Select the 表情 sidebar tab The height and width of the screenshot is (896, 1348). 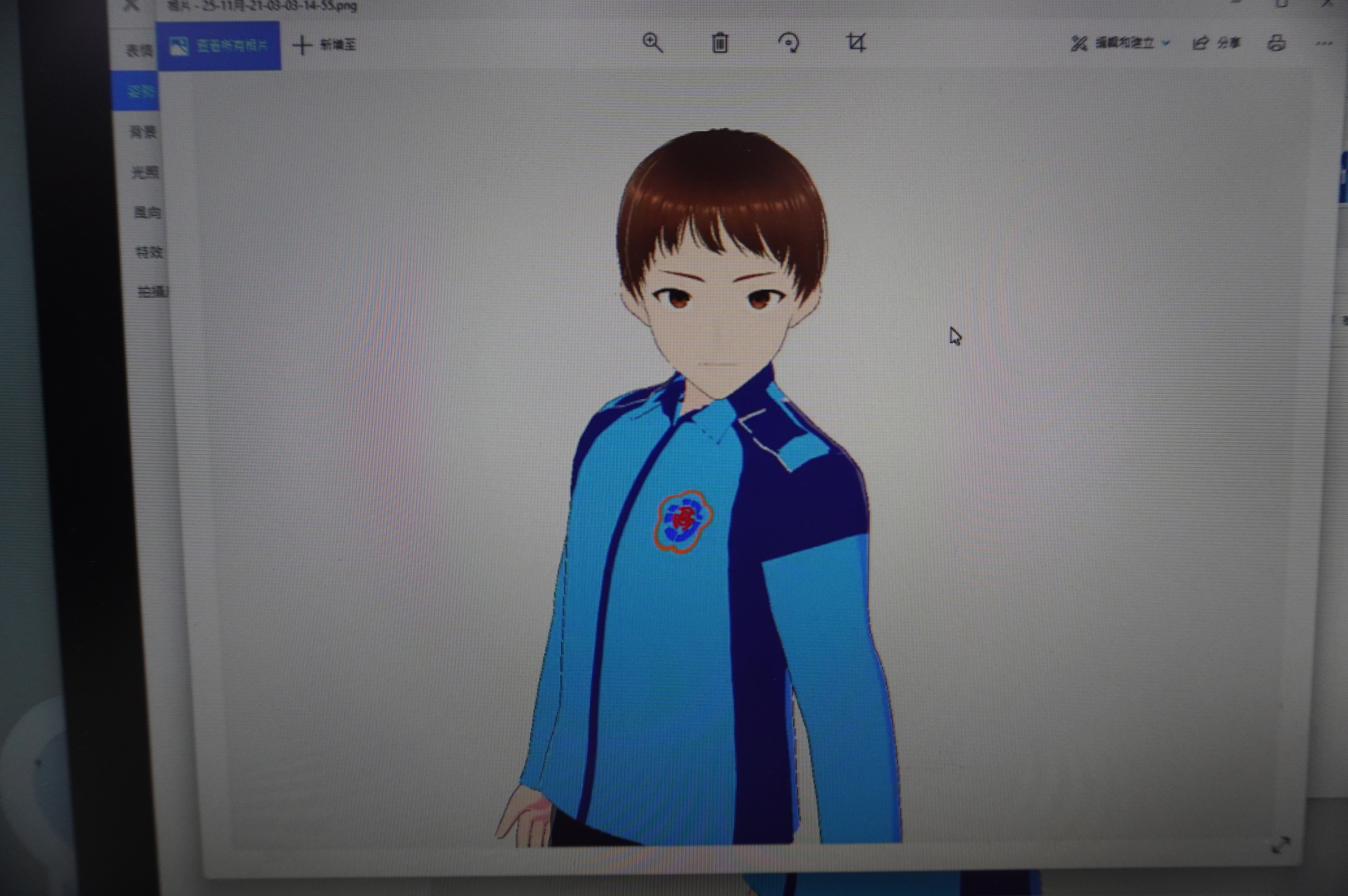click(139, 51)
